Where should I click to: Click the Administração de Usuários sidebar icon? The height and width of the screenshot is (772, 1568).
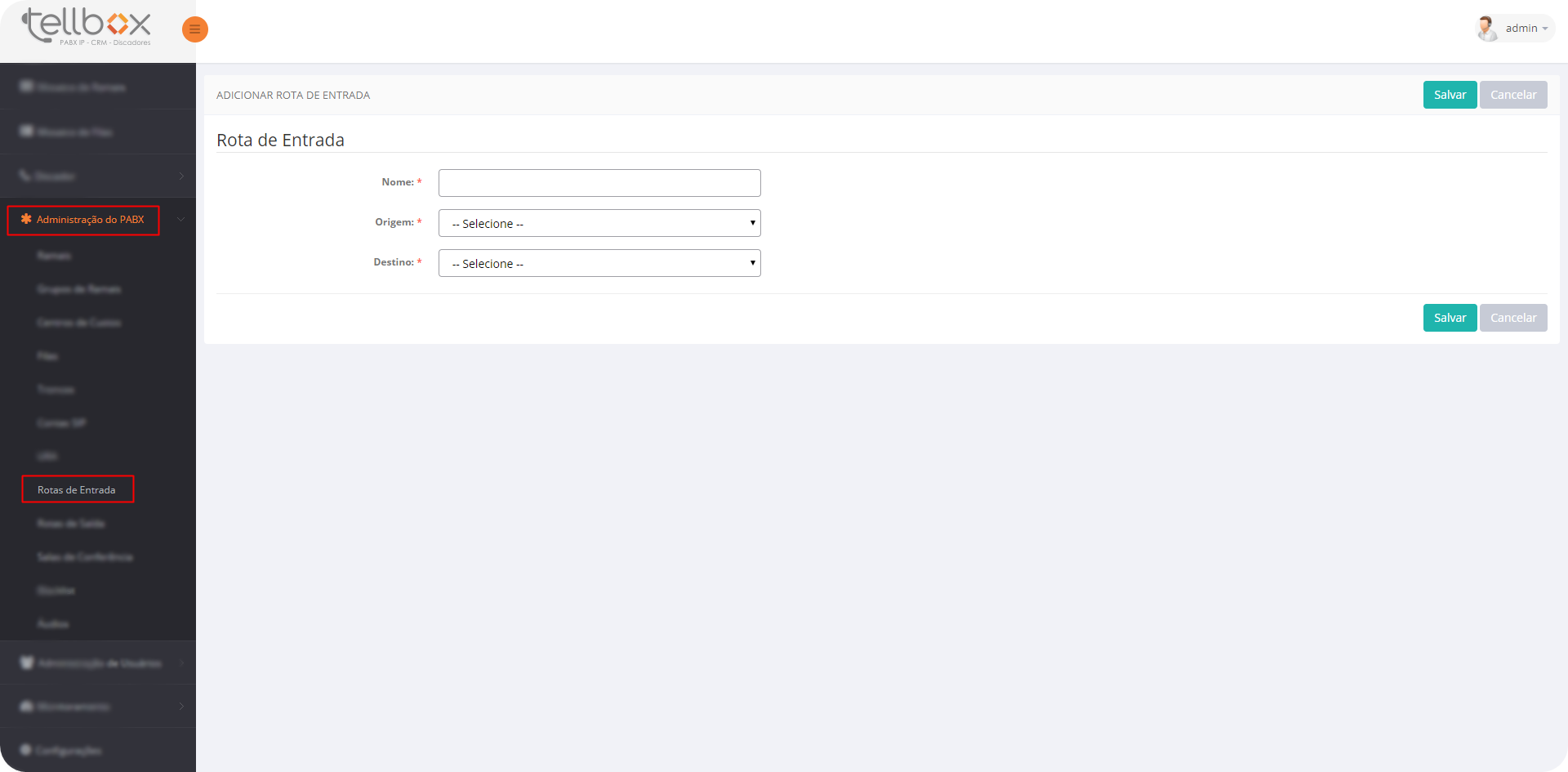click(x=27, y=663)
